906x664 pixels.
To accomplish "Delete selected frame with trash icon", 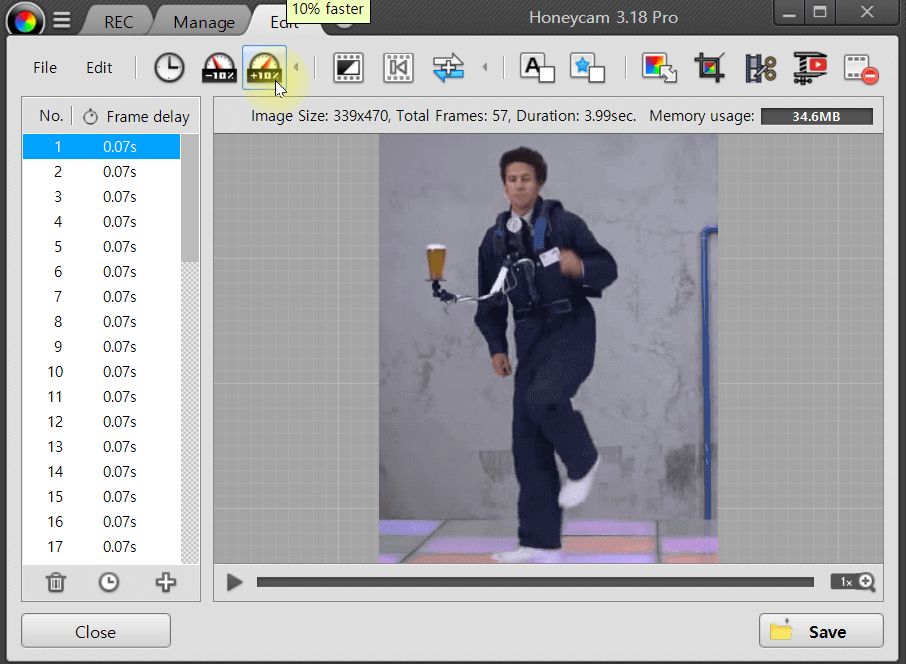I will 57,582.
